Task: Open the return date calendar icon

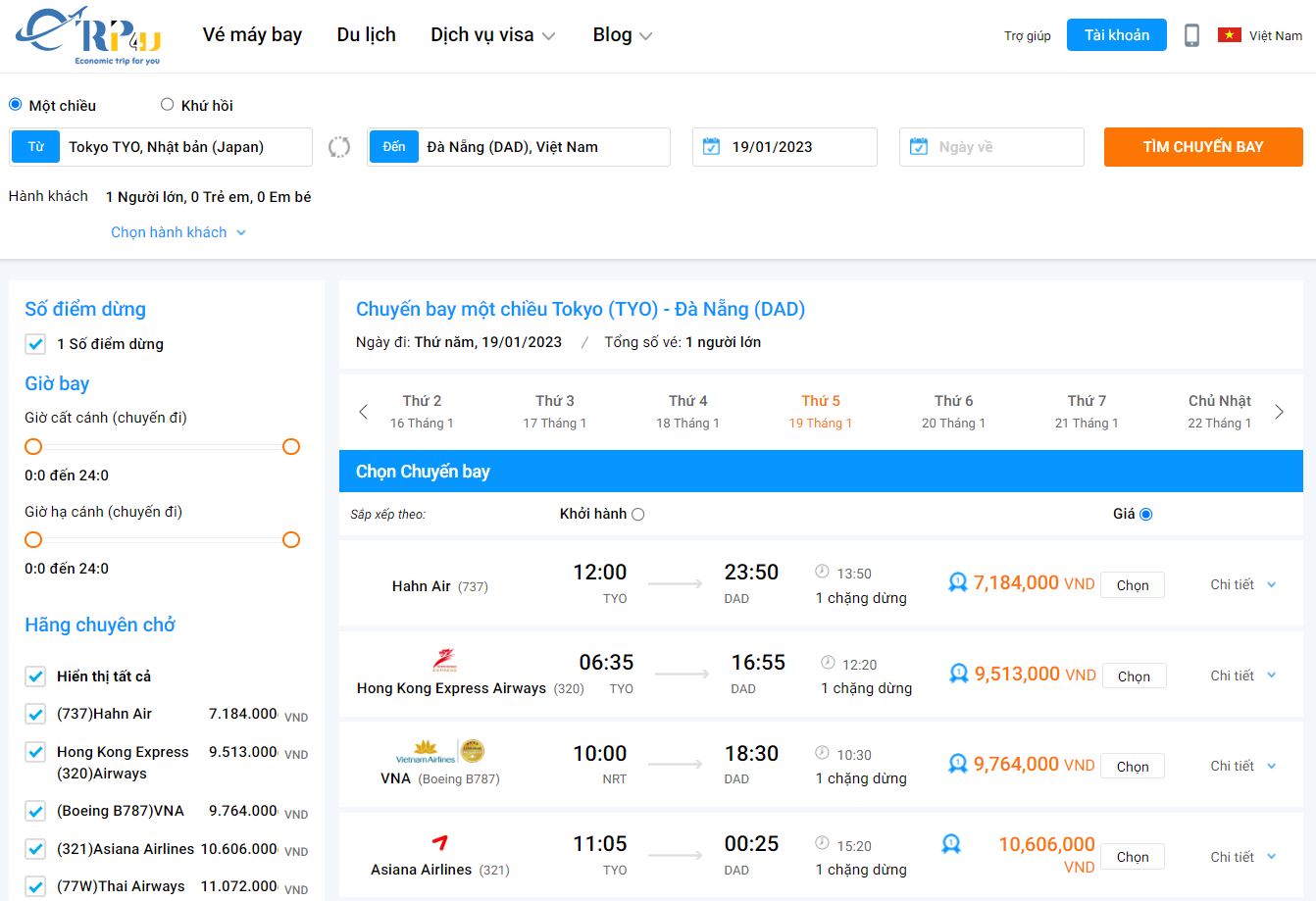Action: coord(917,145)
